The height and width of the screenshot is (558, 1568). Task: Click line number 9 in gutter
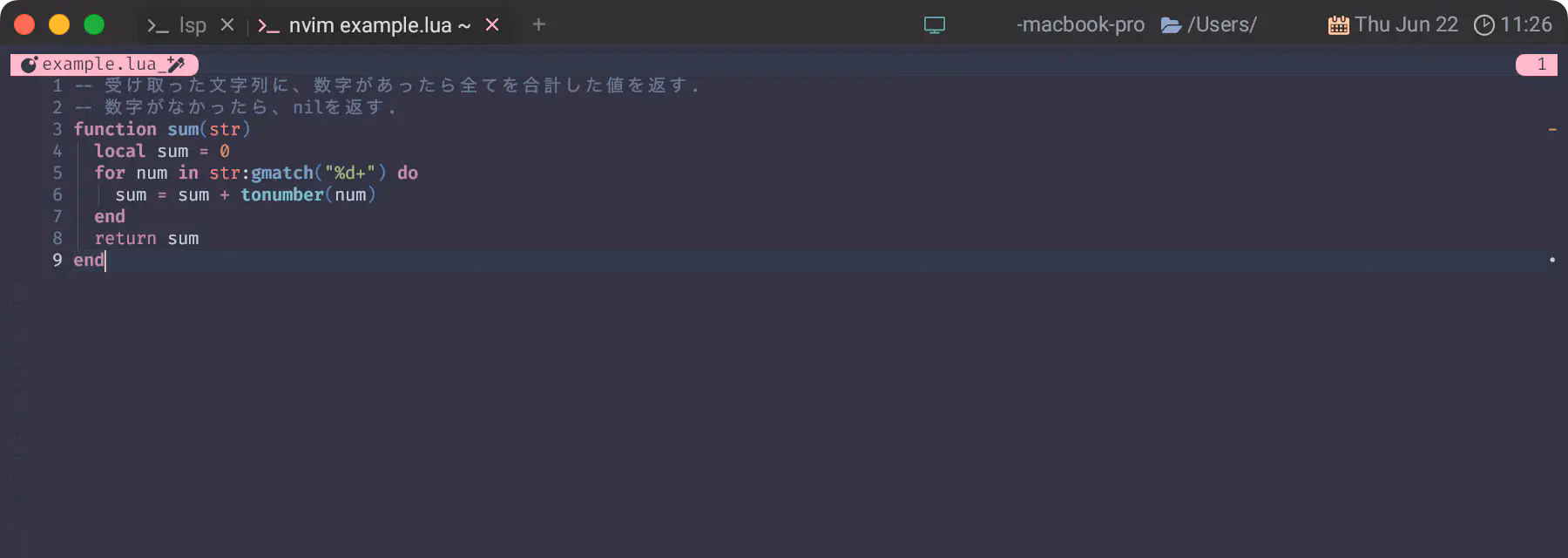(57, 260)
